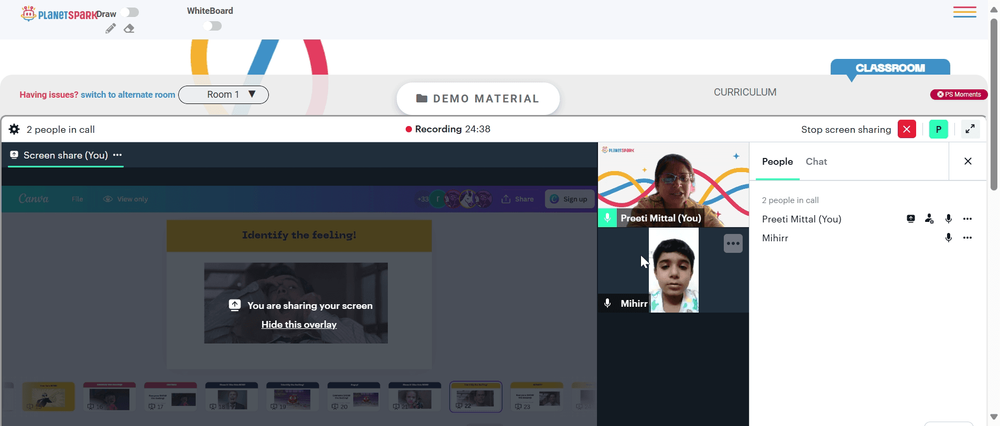Click mic icon on Mihirr's video tile
Viewport: 1000px width, 426px height.
(608, 304)
